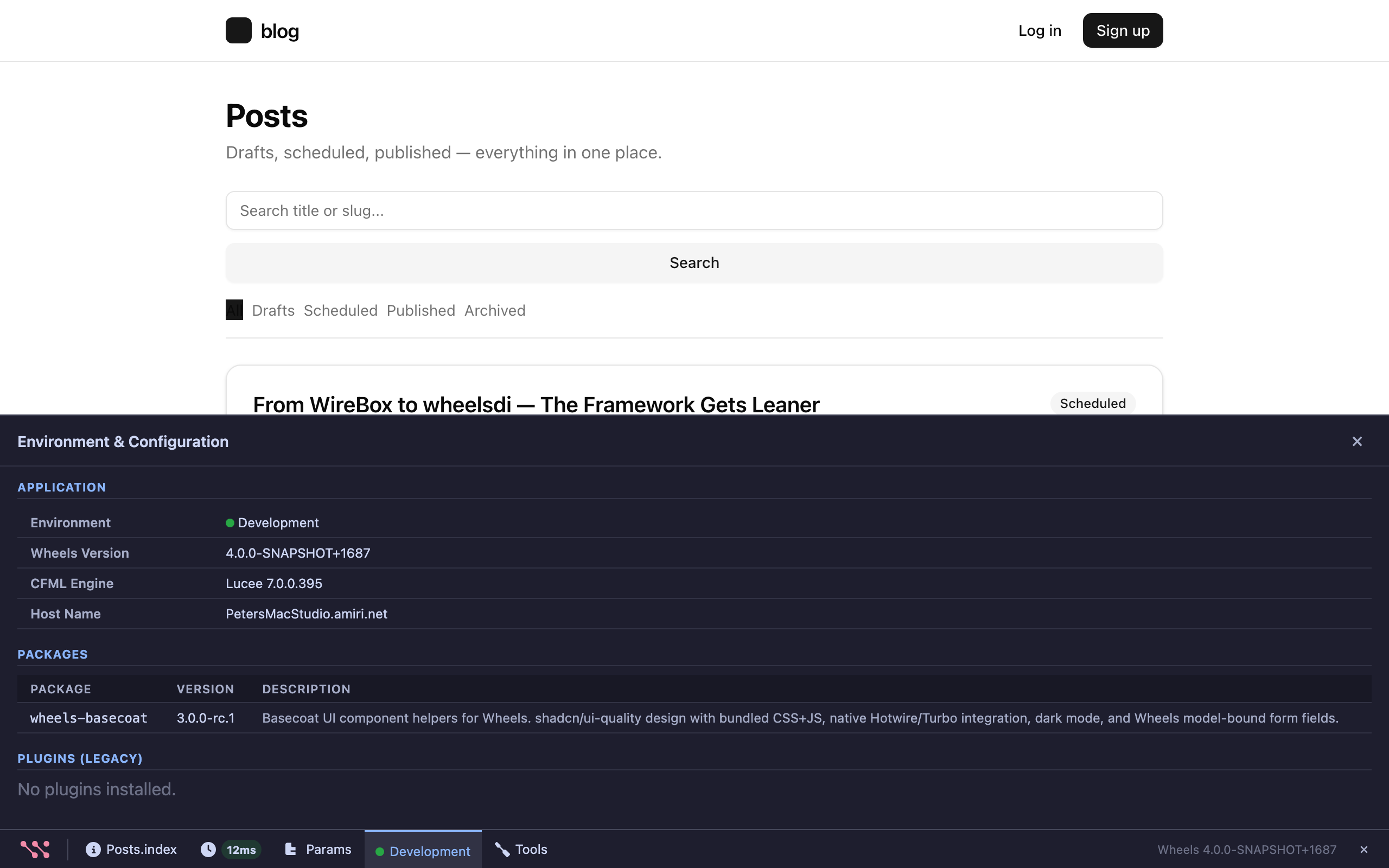Viewport: 1389px width, 868px height.
Task: Click the info icon beside Posts.index
Action: tap(93, 850)
